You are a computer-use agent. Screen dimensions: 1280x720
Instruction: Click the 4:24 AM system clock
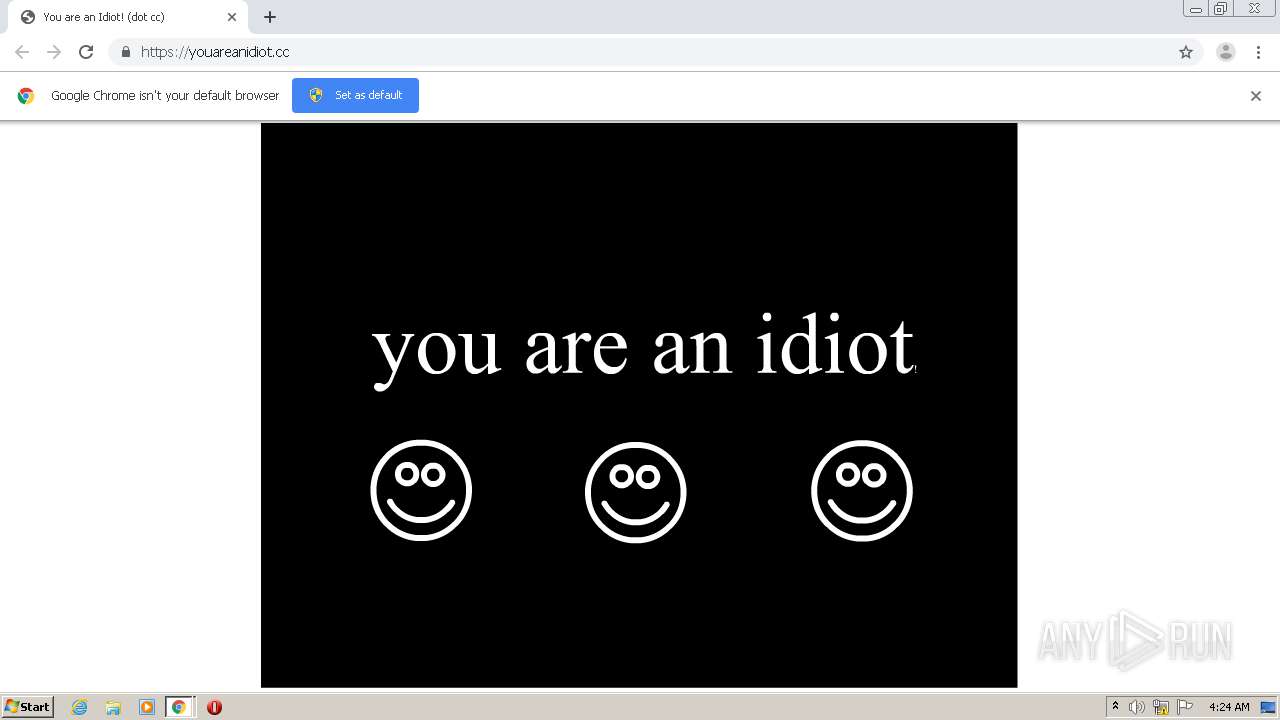coord(1229,707)
